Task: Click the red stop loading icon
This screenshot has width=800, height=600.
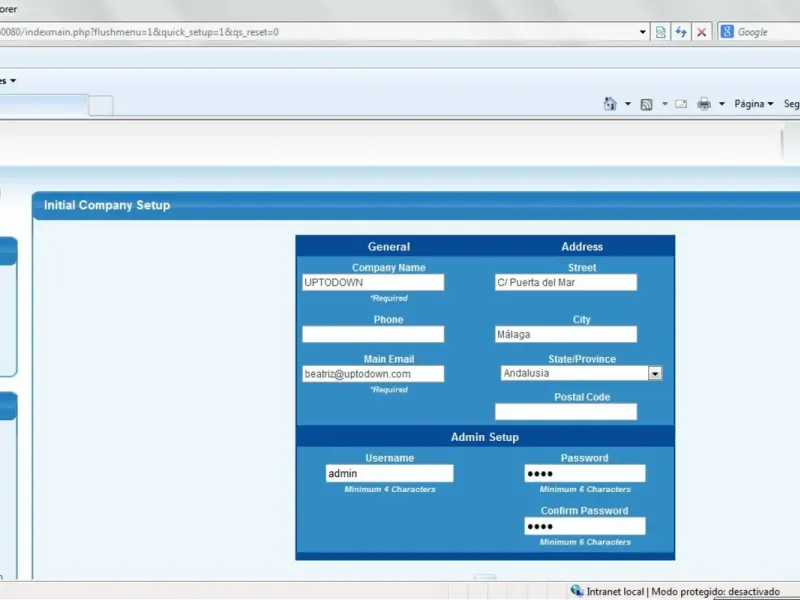Action: pos(702,32)
